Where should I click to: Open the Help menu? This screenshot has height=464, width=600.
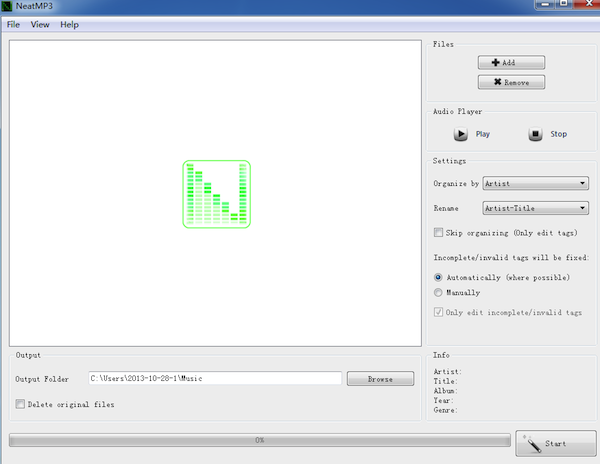[x=69, y=24]
